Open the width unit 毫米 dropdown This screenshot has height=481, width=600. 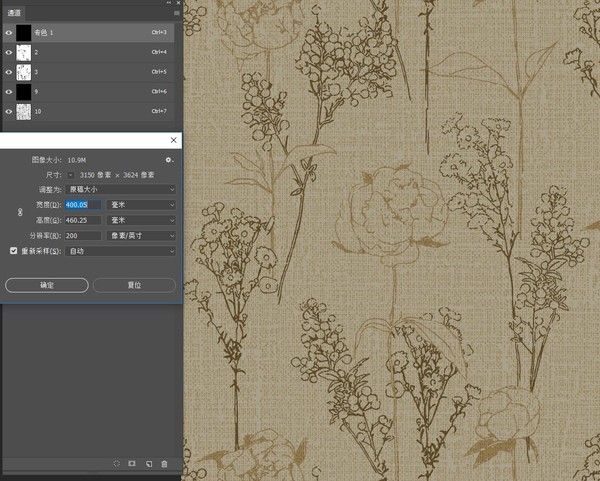click(141, 205)
